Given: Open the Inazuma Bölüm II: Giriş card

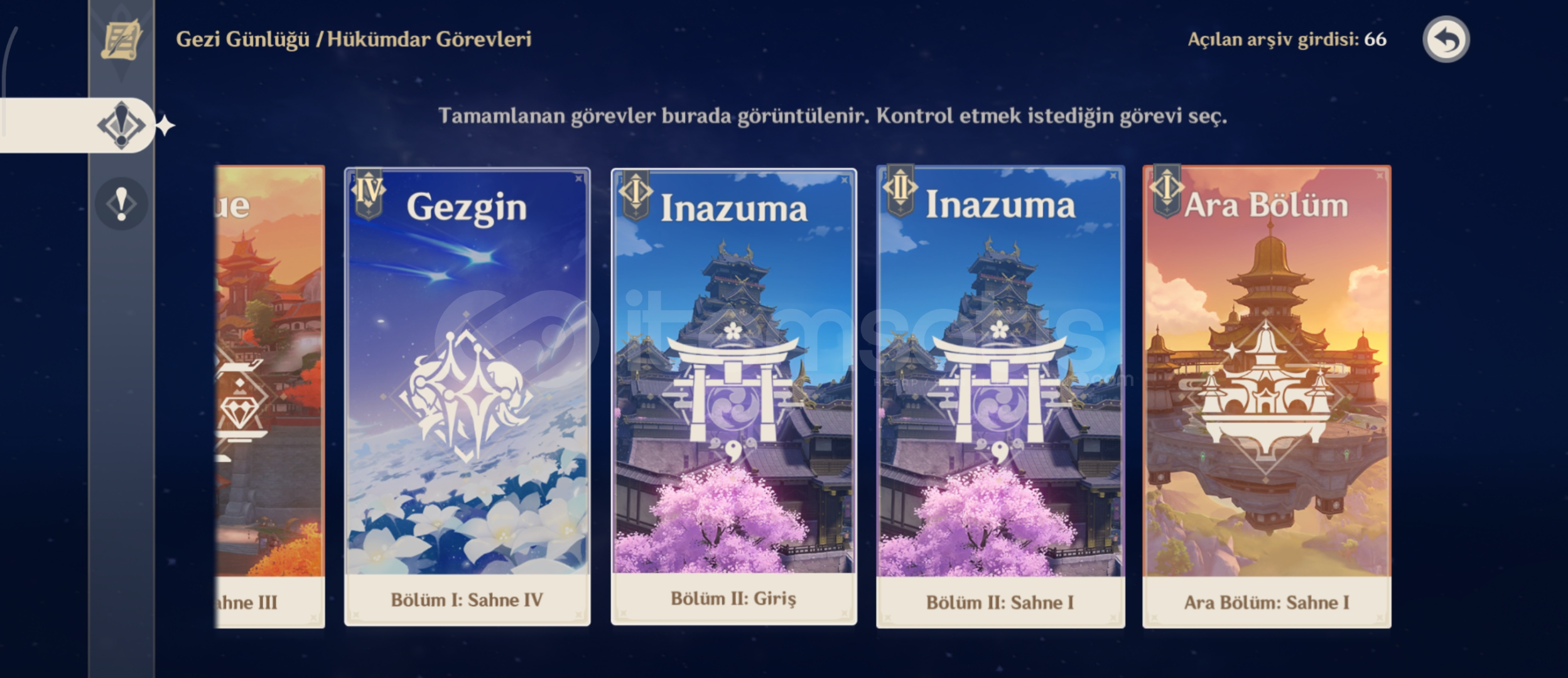Looking at the screenshot, I should pyautogui.click(x=734, y=397).
